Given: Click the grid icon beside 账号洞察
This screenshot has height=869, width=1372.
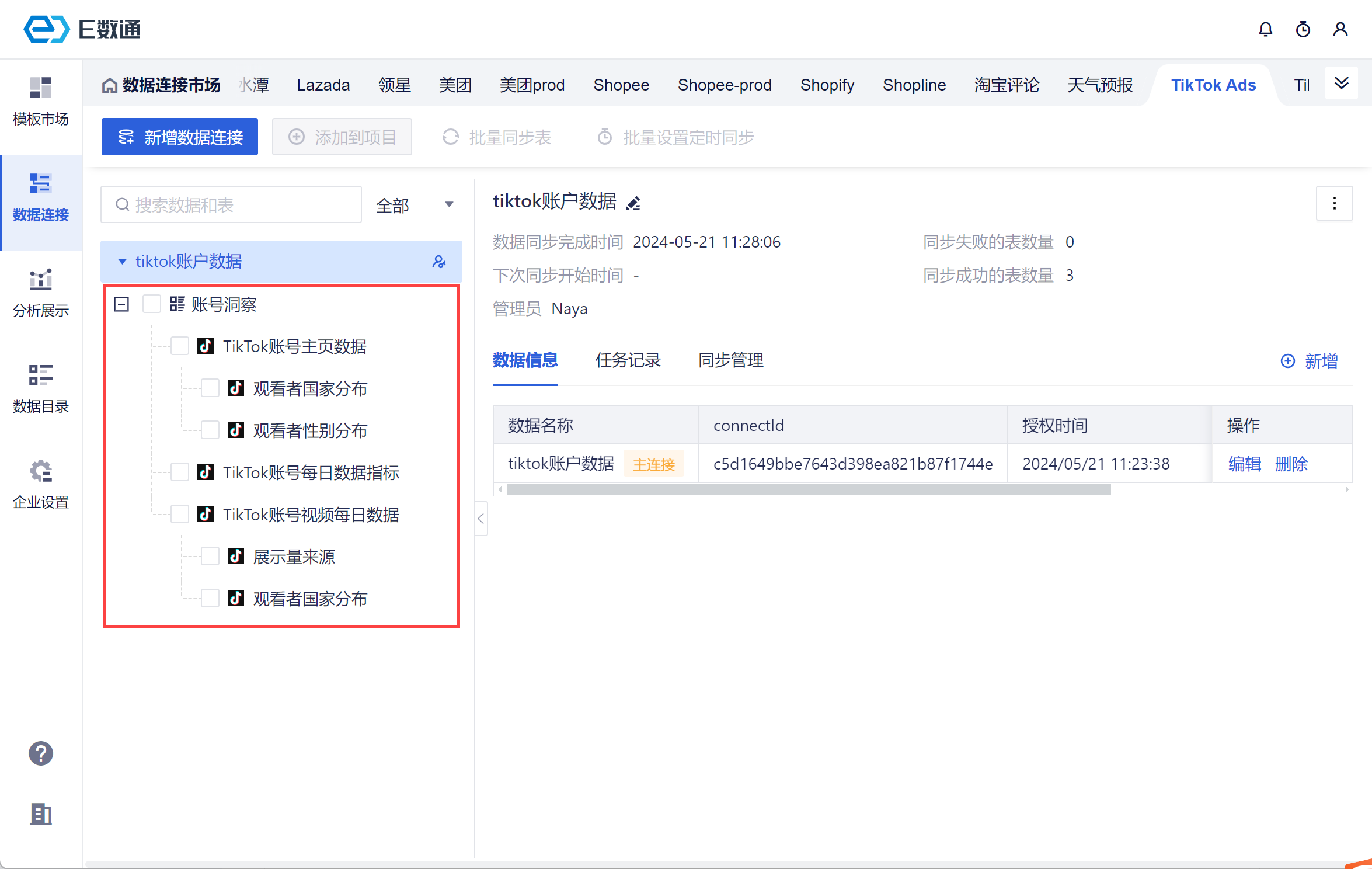Looking at the screenshot, I should (x=177, y=304).
